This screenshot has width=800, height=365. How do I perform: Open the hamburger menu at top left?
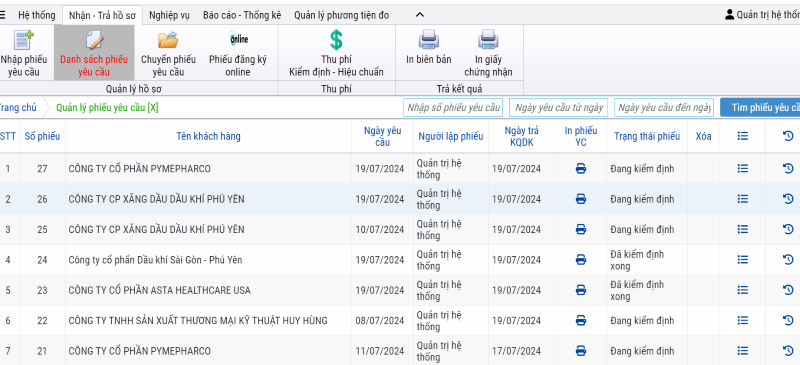point(3,15)
